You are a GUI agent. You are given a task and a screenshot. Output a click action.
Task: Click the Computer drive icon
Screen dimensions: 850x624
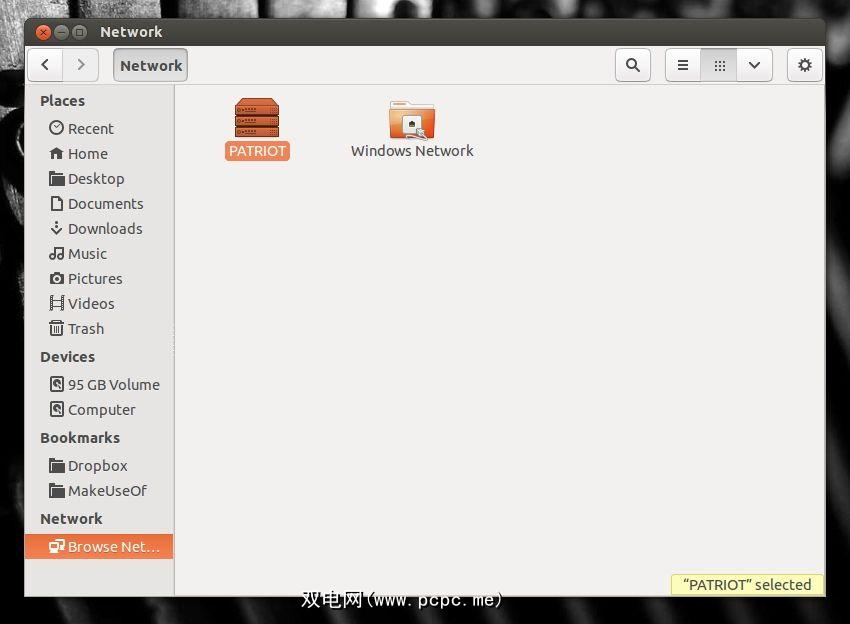(56, 409)
